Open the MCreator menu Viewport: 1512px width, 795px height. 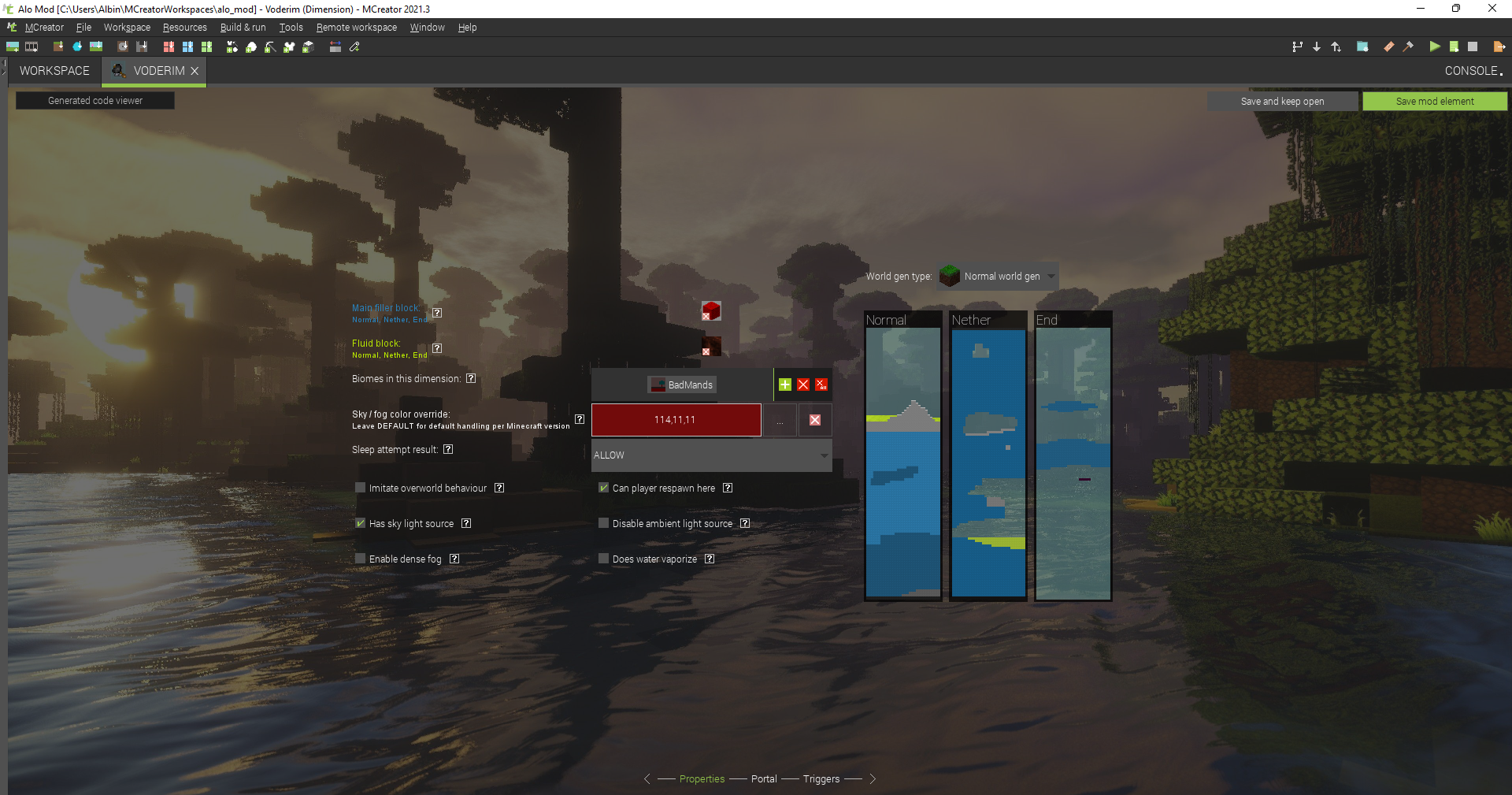(x=44, y=28)
